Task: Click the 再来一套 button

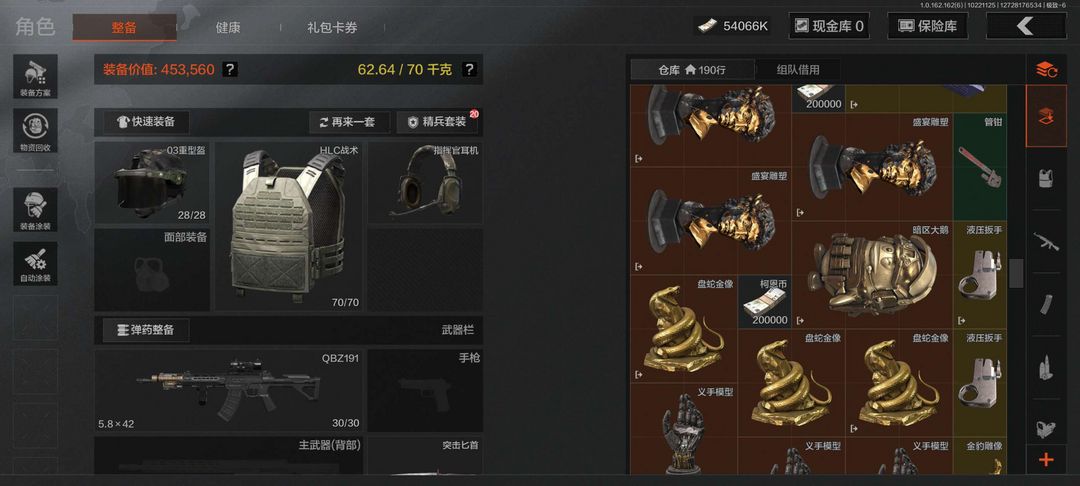Action: pos(350,122)
